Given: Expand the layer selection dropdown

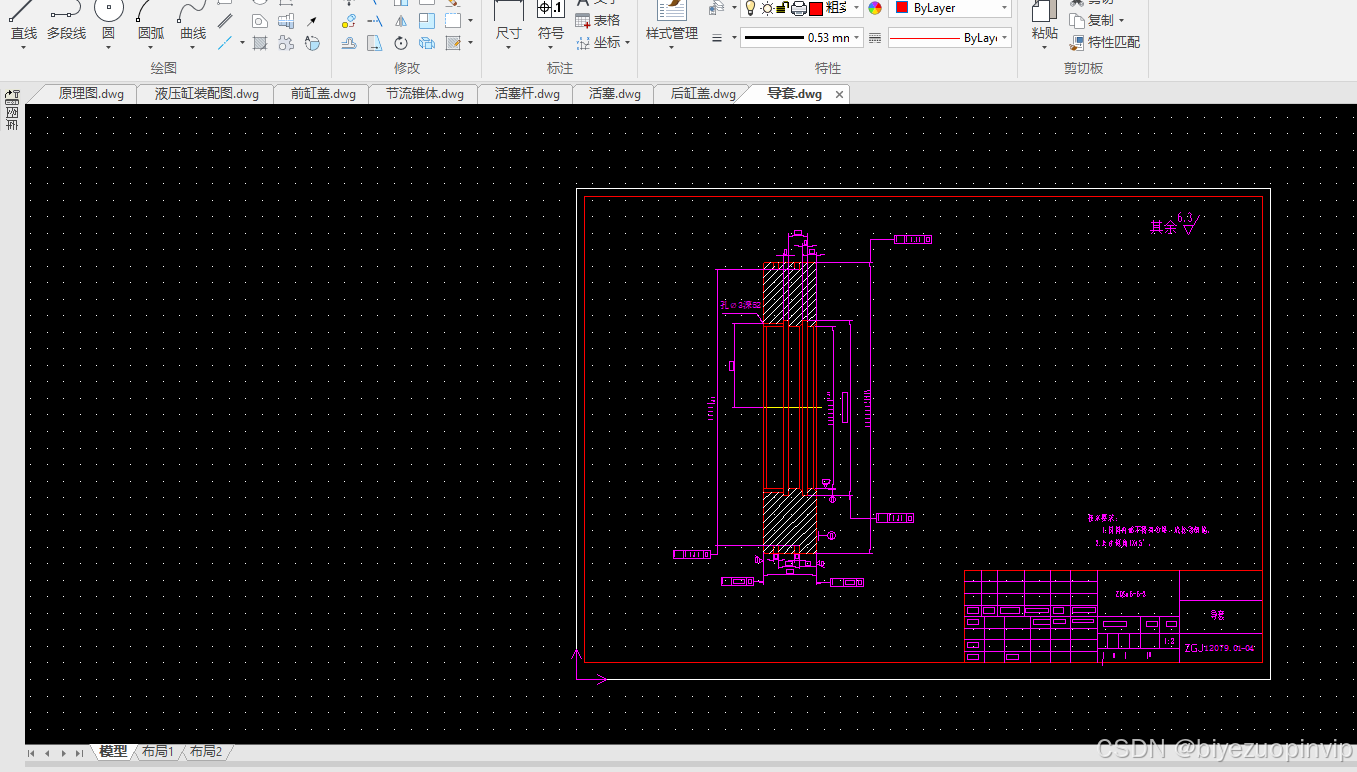Looking at the screenshot, I should pyautogui.click(x=856, y=8).
